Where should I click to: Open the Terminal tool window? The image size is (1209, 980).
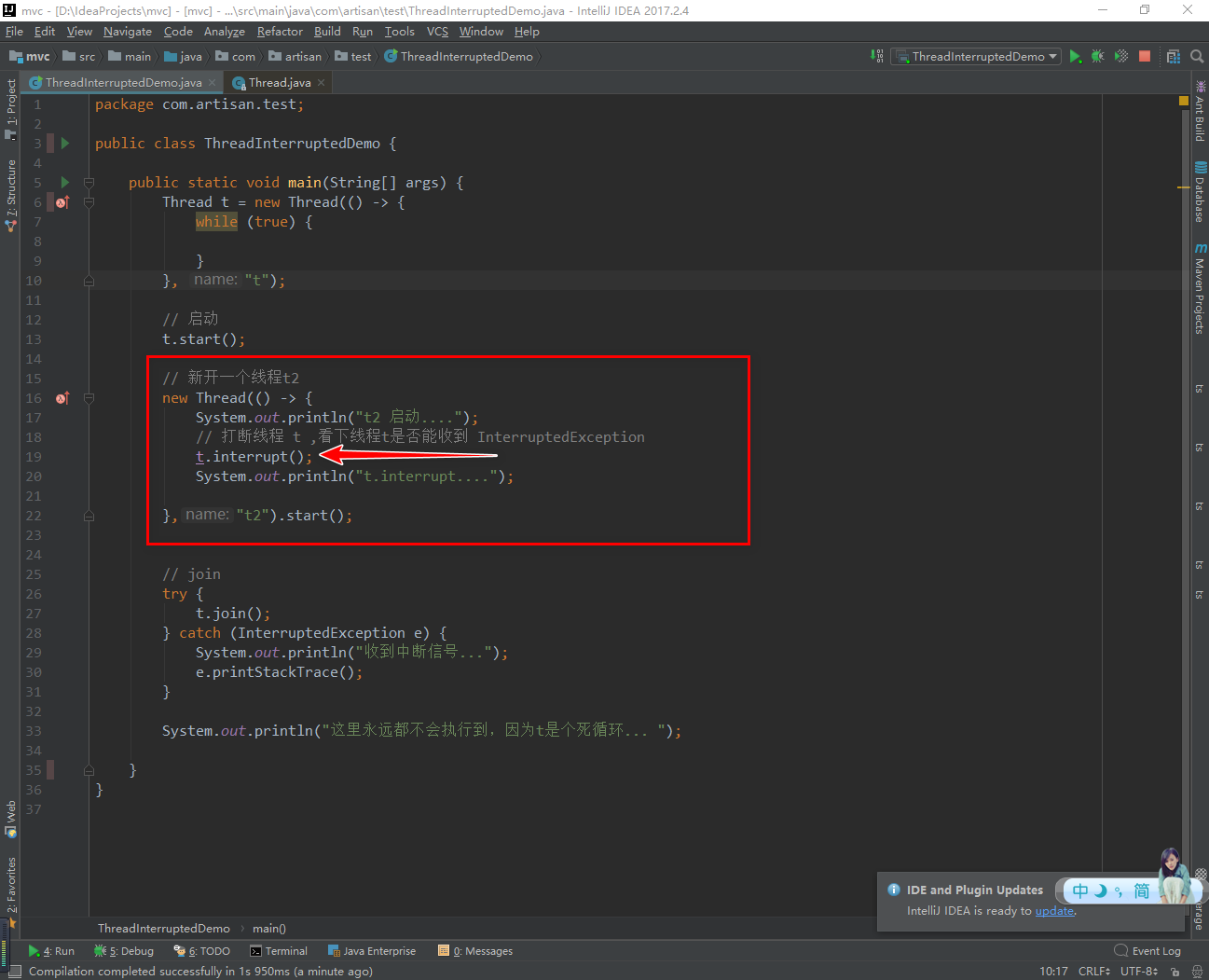pyautogui.click(x=279, y=951)
